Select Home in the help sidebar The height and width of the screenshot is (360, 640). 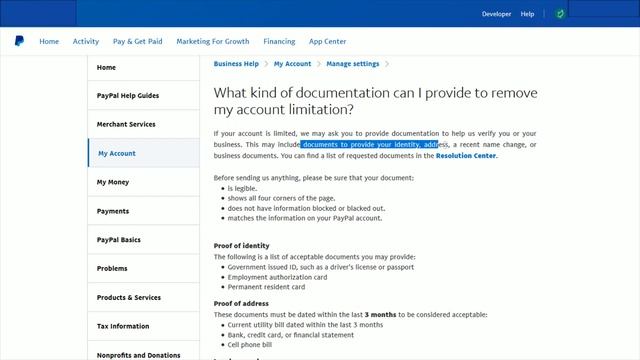pos(144,68)
